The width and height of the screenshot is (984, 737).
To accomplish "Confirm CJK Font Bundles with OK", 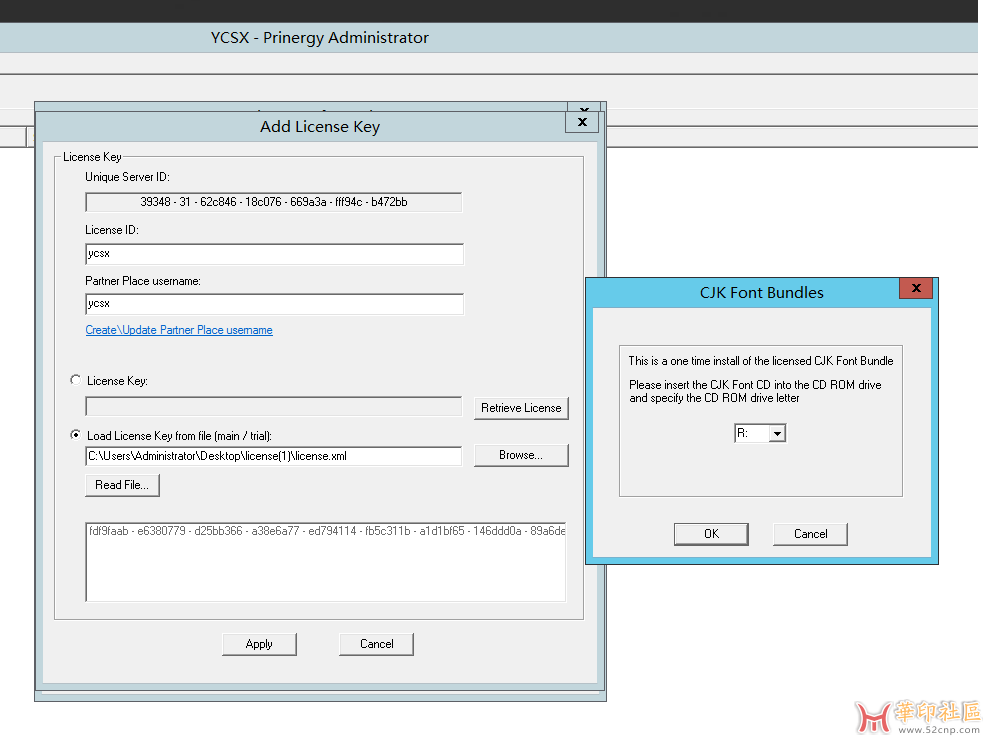I will (711, 534).
